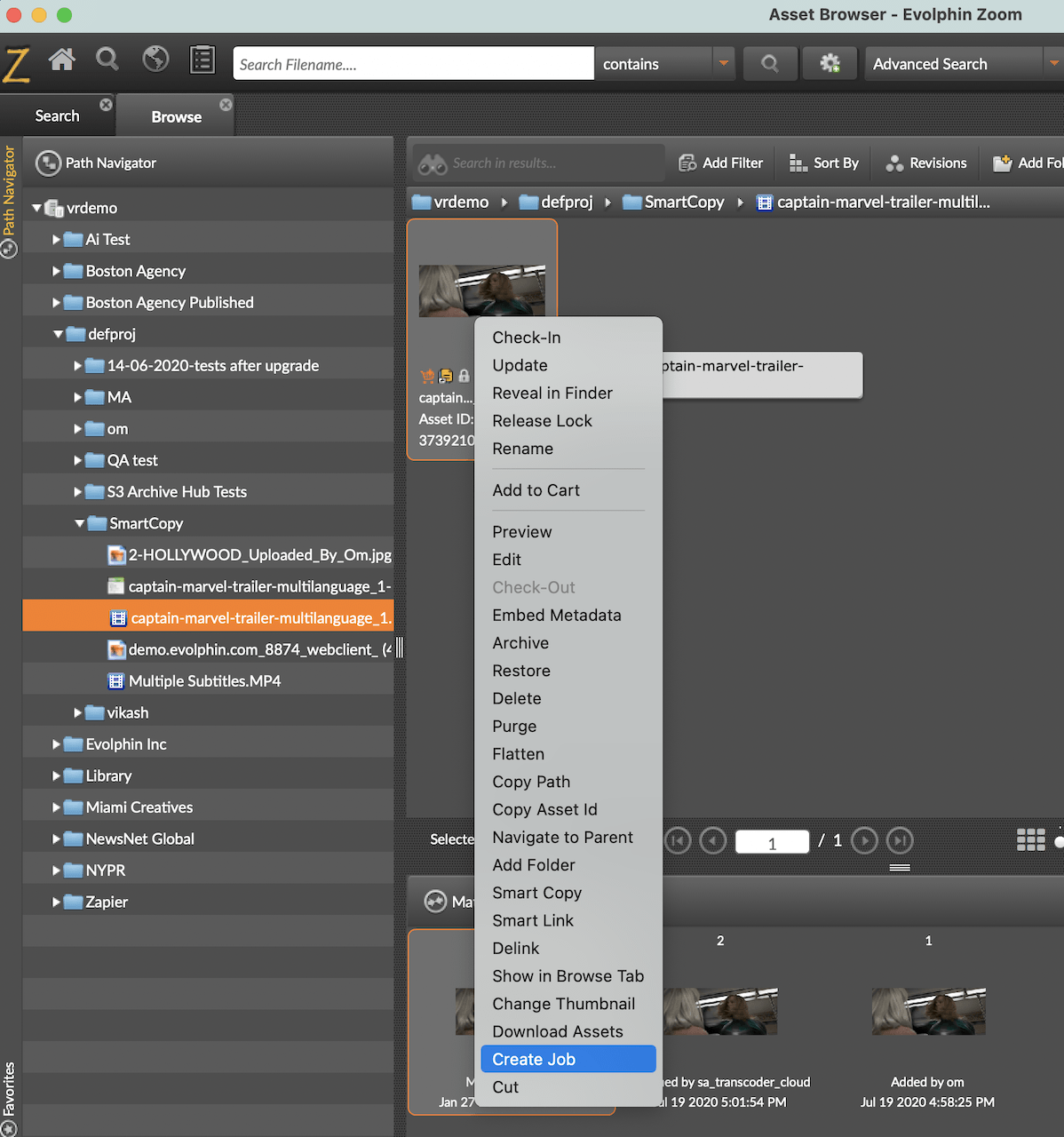Close the Browse tab
This screenshot has height=1137, width=1064.
click(226, 105)
